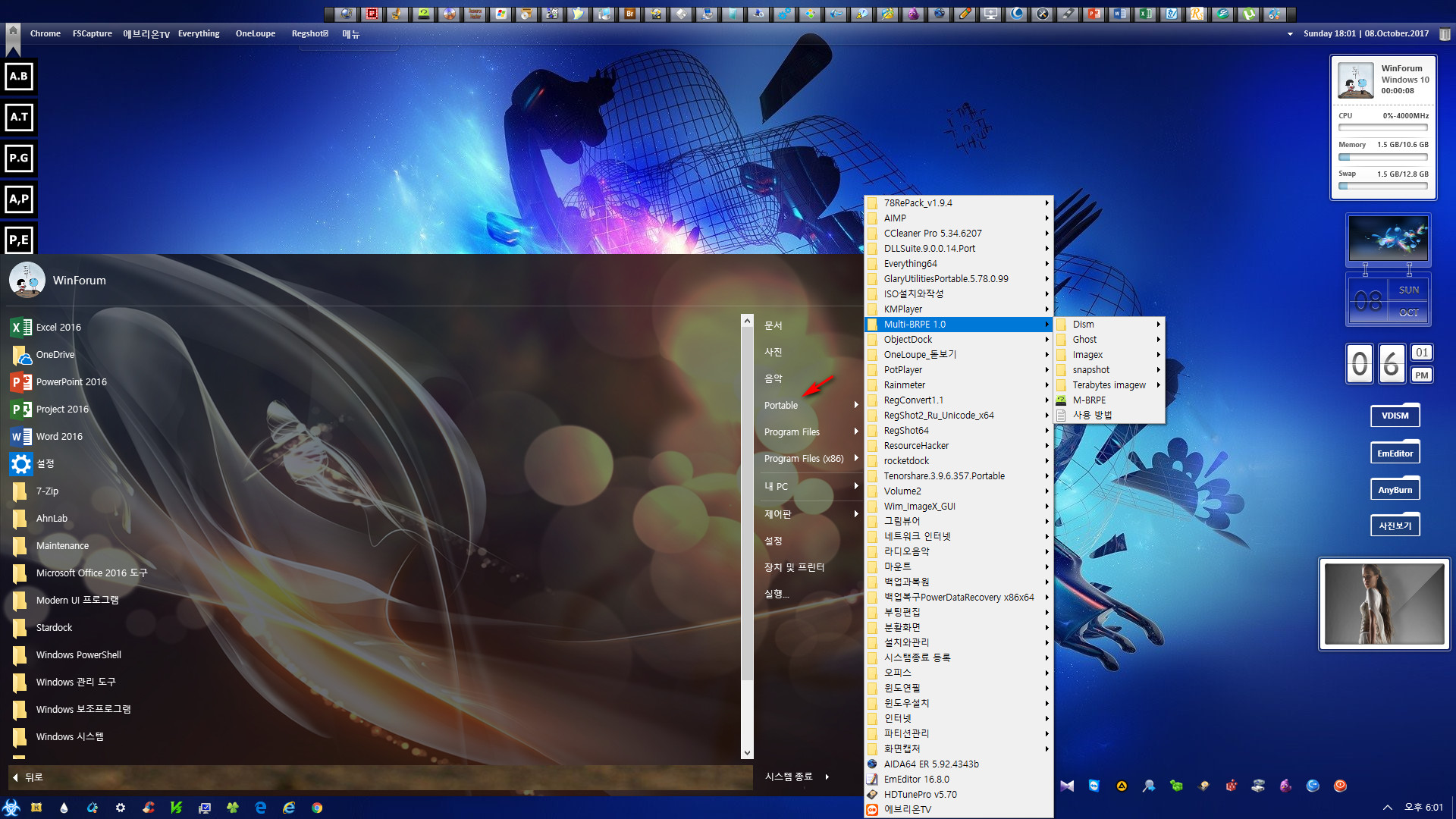Open the FSCapture menu in the top bar
The height and width of the screenshot is (819, 1456).
93,34
